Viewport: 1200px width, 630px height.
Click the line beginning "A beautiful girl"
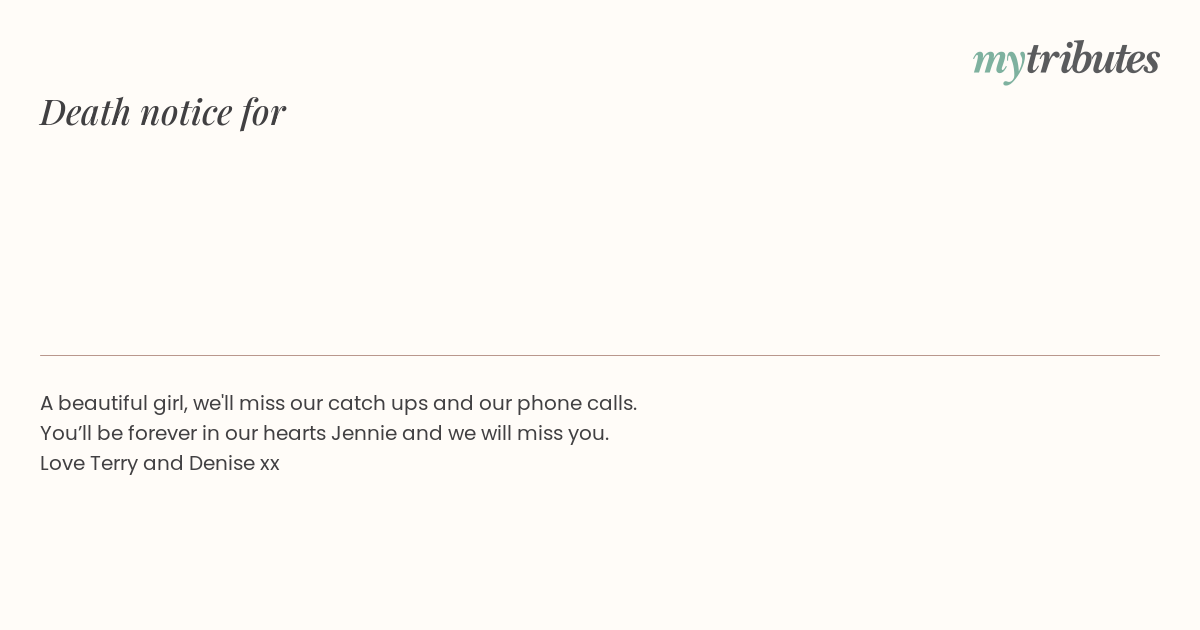[338, 403]
